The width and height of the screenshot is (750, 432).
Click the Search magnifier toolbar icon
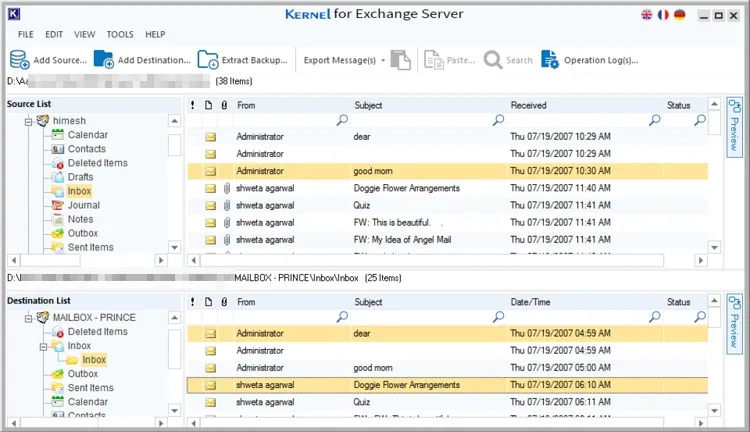coord(493,60)
